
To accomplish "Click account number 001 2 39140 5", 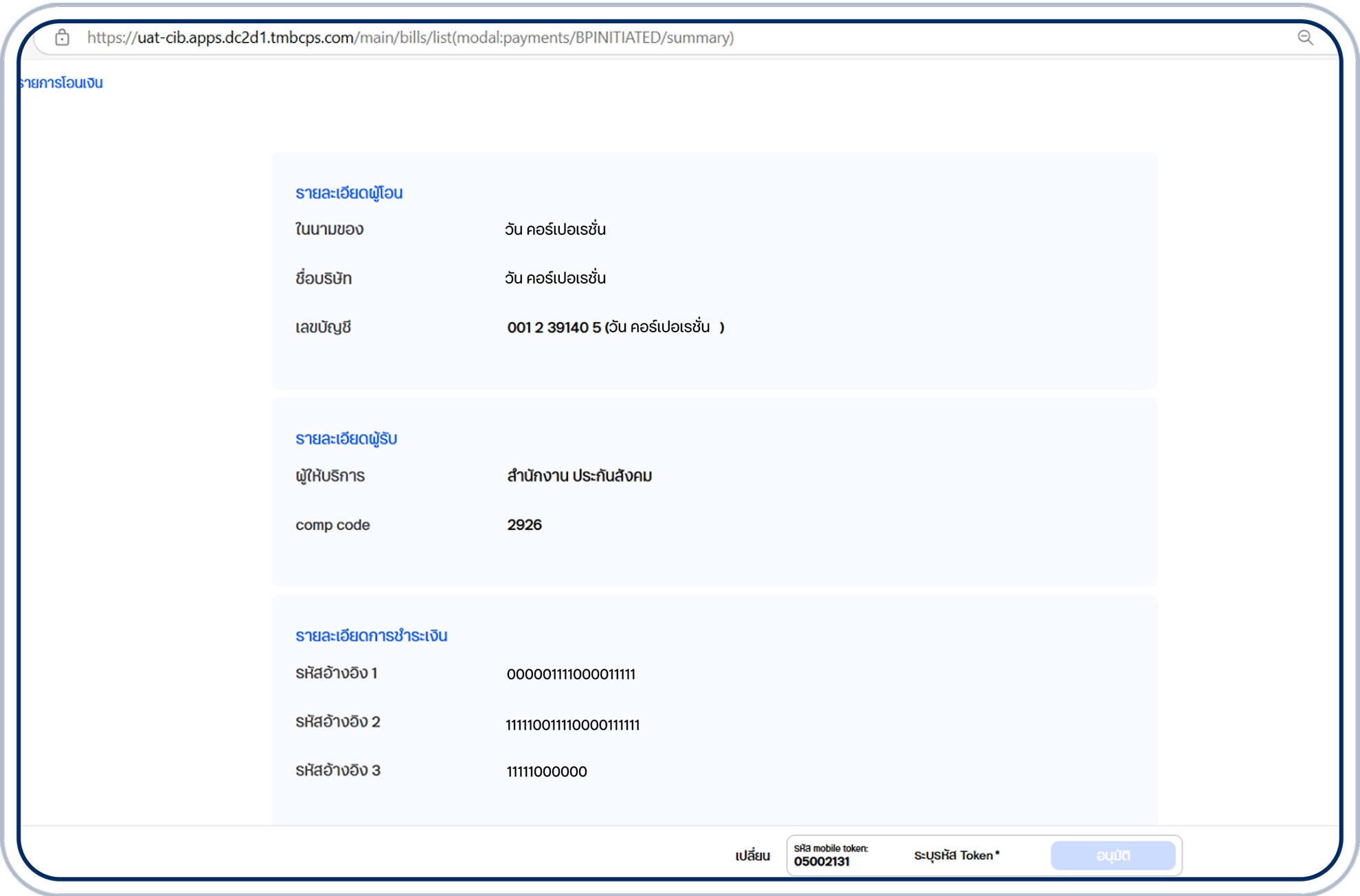I will 554,328.
